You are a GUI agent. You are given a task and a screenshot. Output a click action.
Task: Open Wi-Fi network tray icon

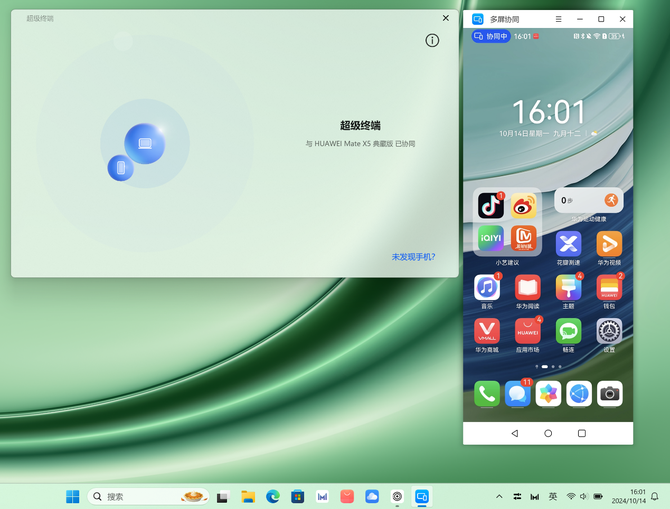[571, 497]
